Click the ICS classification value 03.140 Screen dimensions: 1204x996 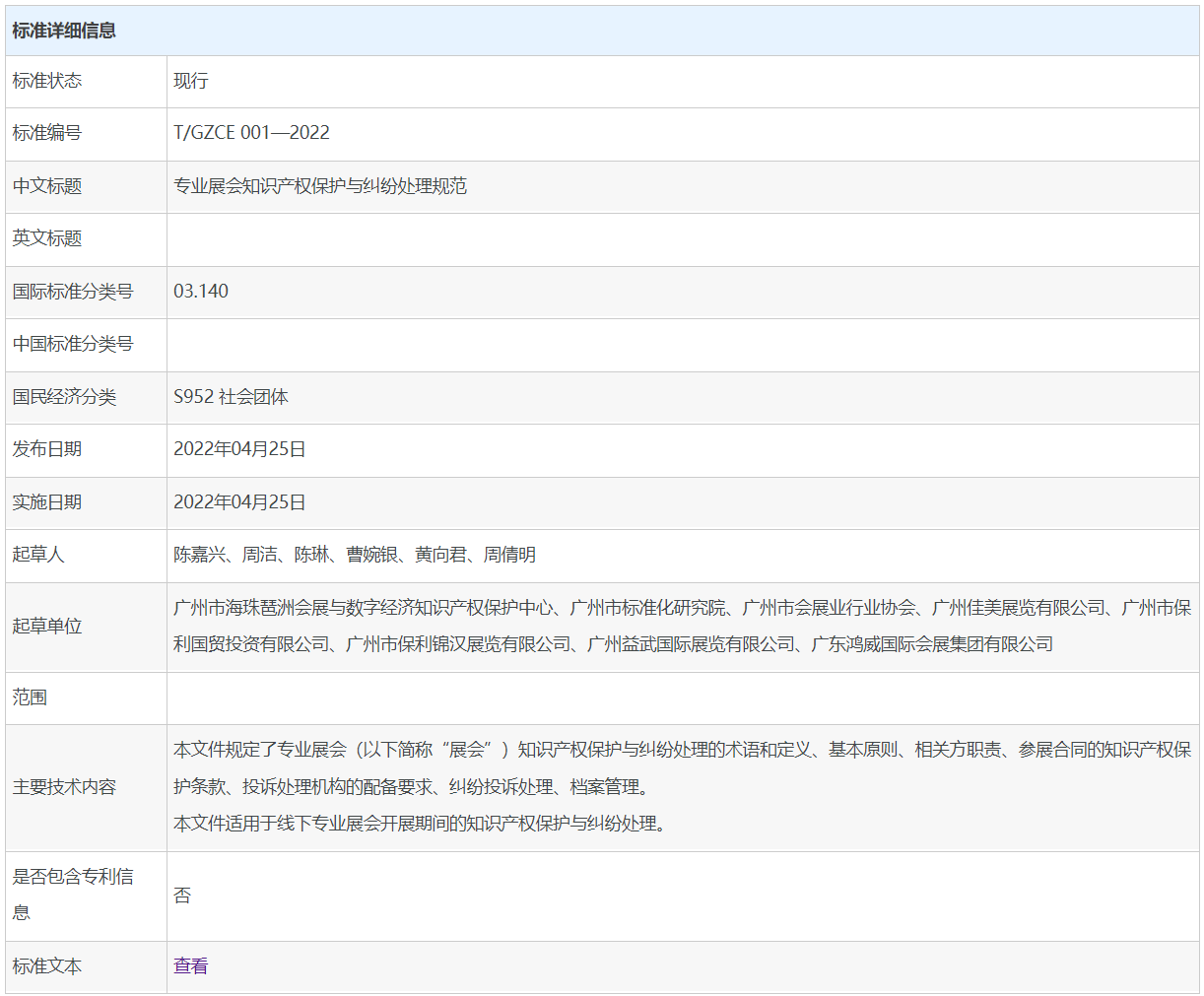(x=201, y=292)
